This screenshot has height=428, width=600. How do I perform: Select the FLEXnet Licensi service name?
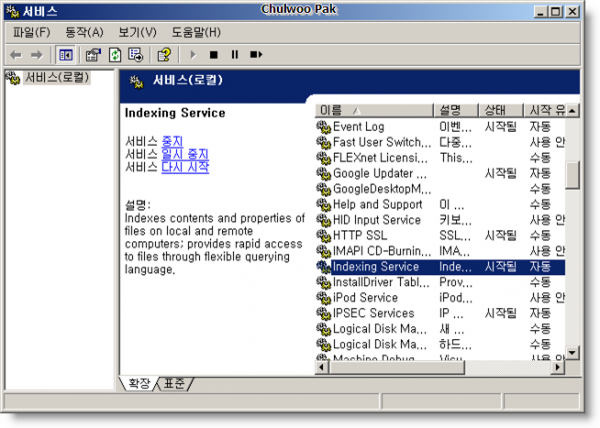[x=381, y=158]
